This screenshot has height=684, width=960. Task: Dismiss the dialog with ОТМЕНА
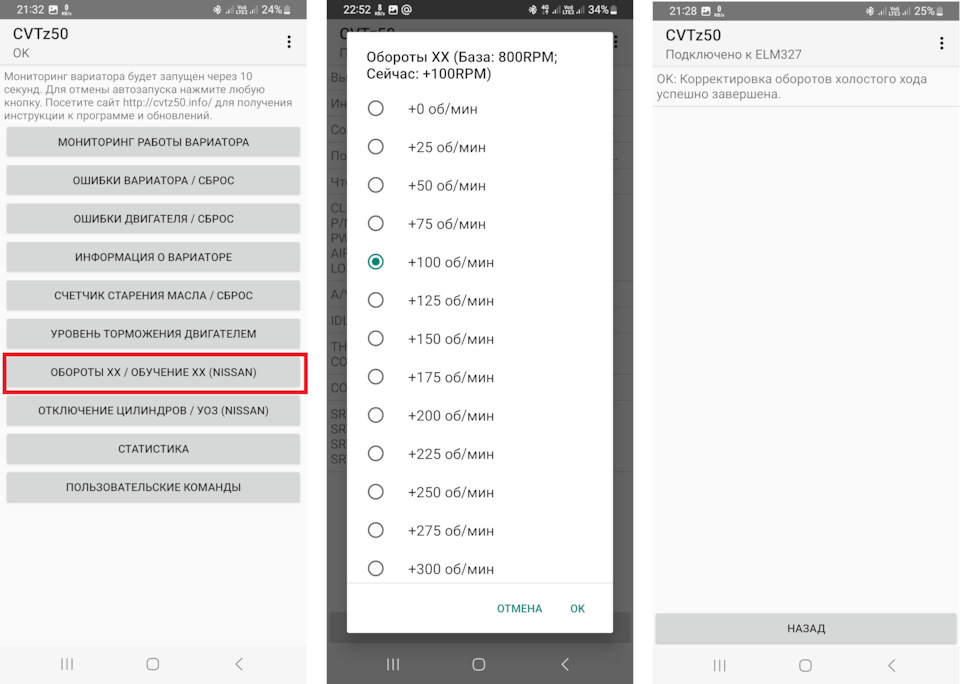519,609
